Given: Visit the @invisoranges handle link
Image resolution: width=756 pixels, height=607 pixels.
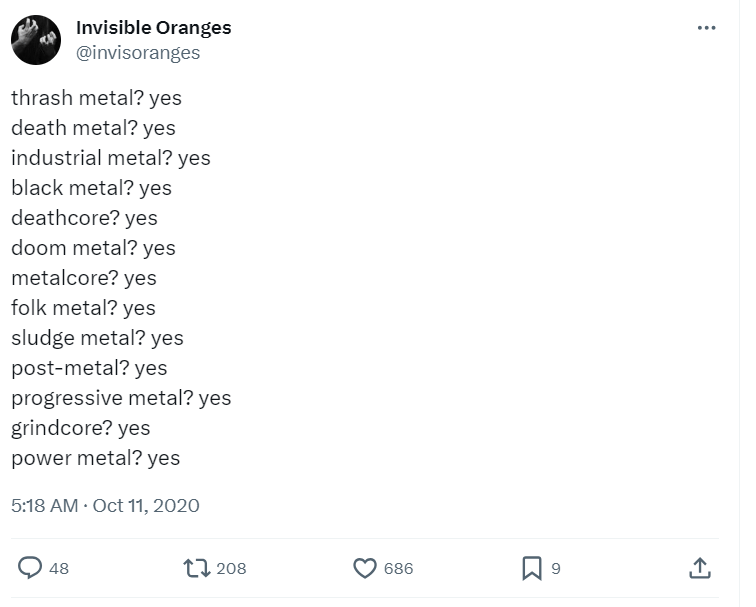Looking at the screenshot, I should coord(138,53).
